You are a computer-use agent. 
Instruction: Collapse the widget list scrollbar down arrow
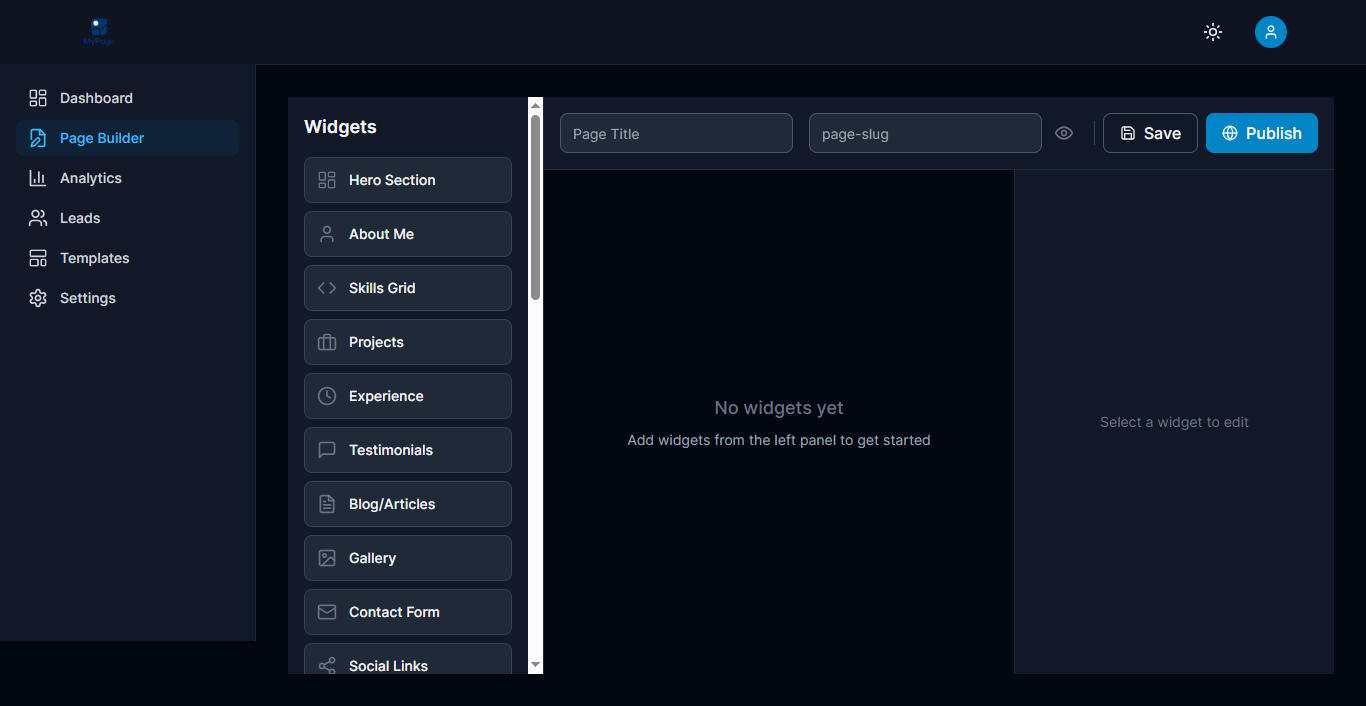(x=534, y=664)
